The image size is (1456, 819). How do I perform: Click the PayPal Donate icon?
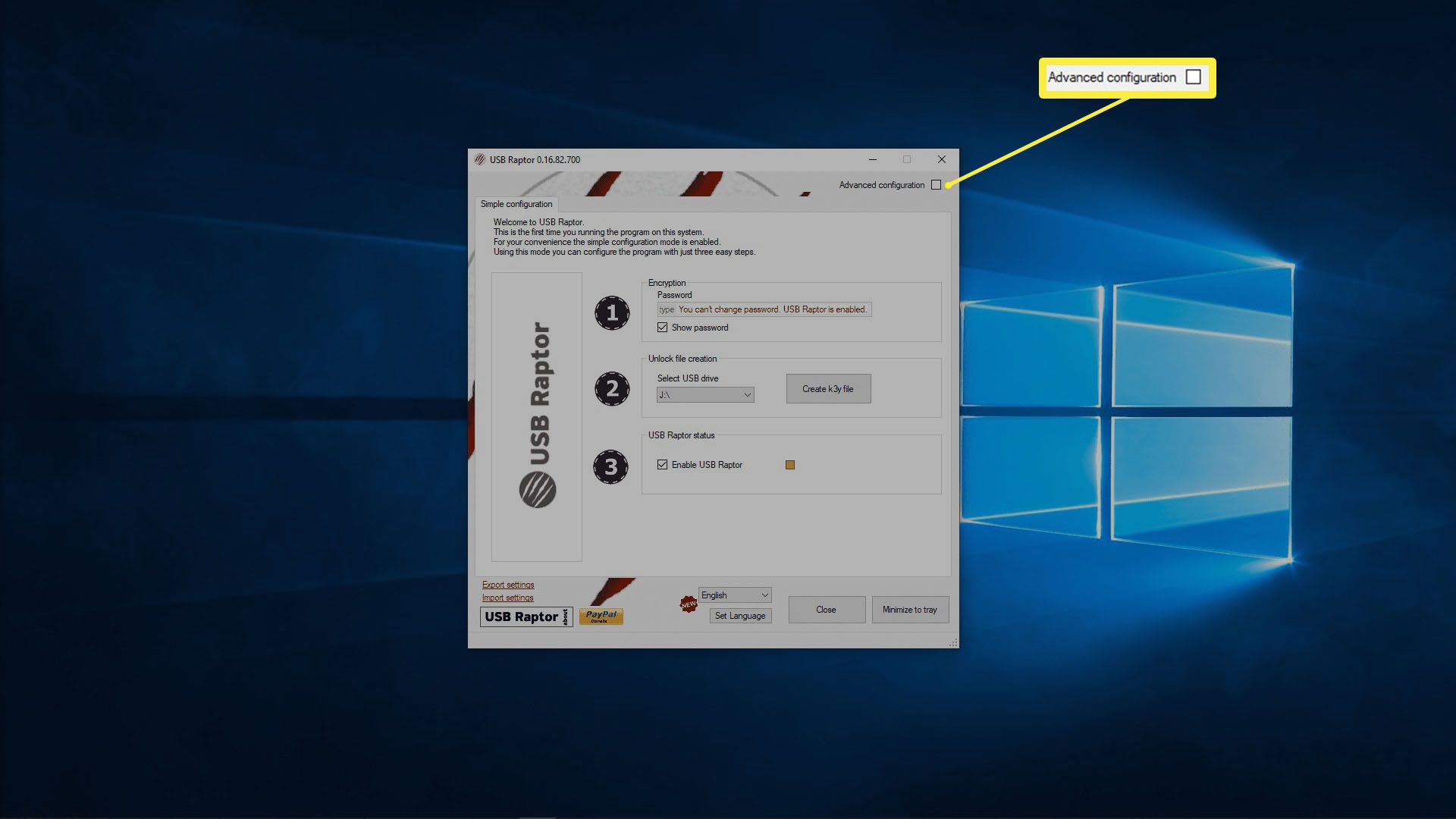click(601, 617)
